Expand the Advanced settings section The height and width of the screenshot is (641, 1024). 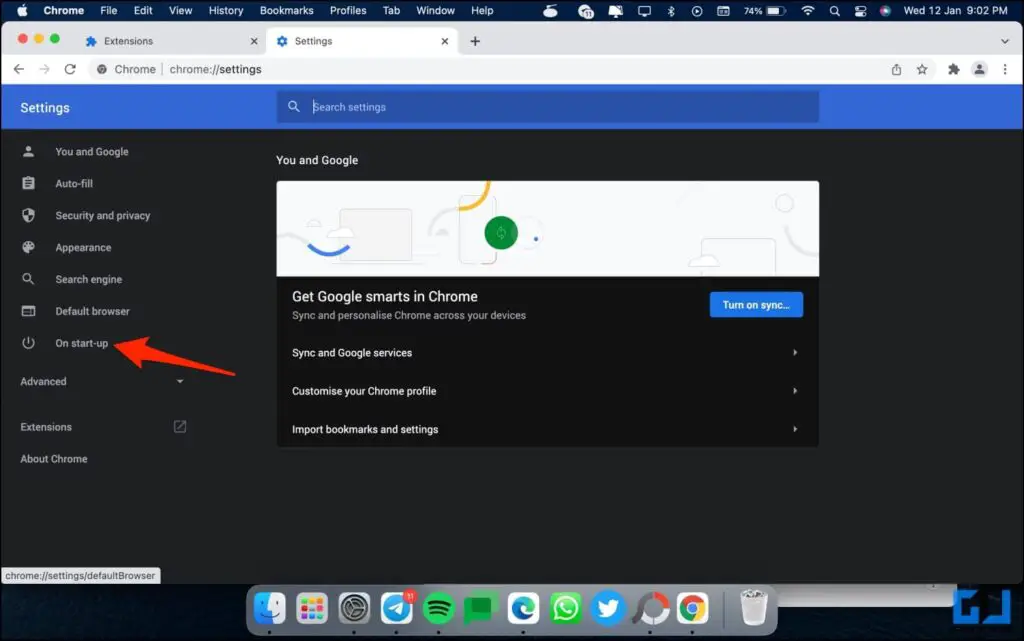pyautogui.click(x=103, y=381)
